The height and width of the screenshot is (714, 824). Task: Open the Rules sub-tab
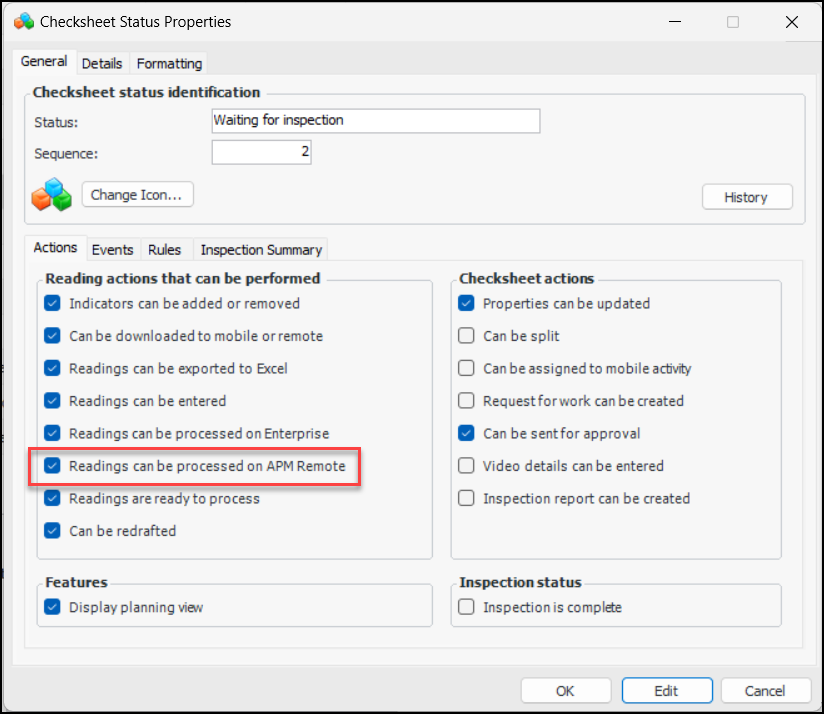coord(164,250)
